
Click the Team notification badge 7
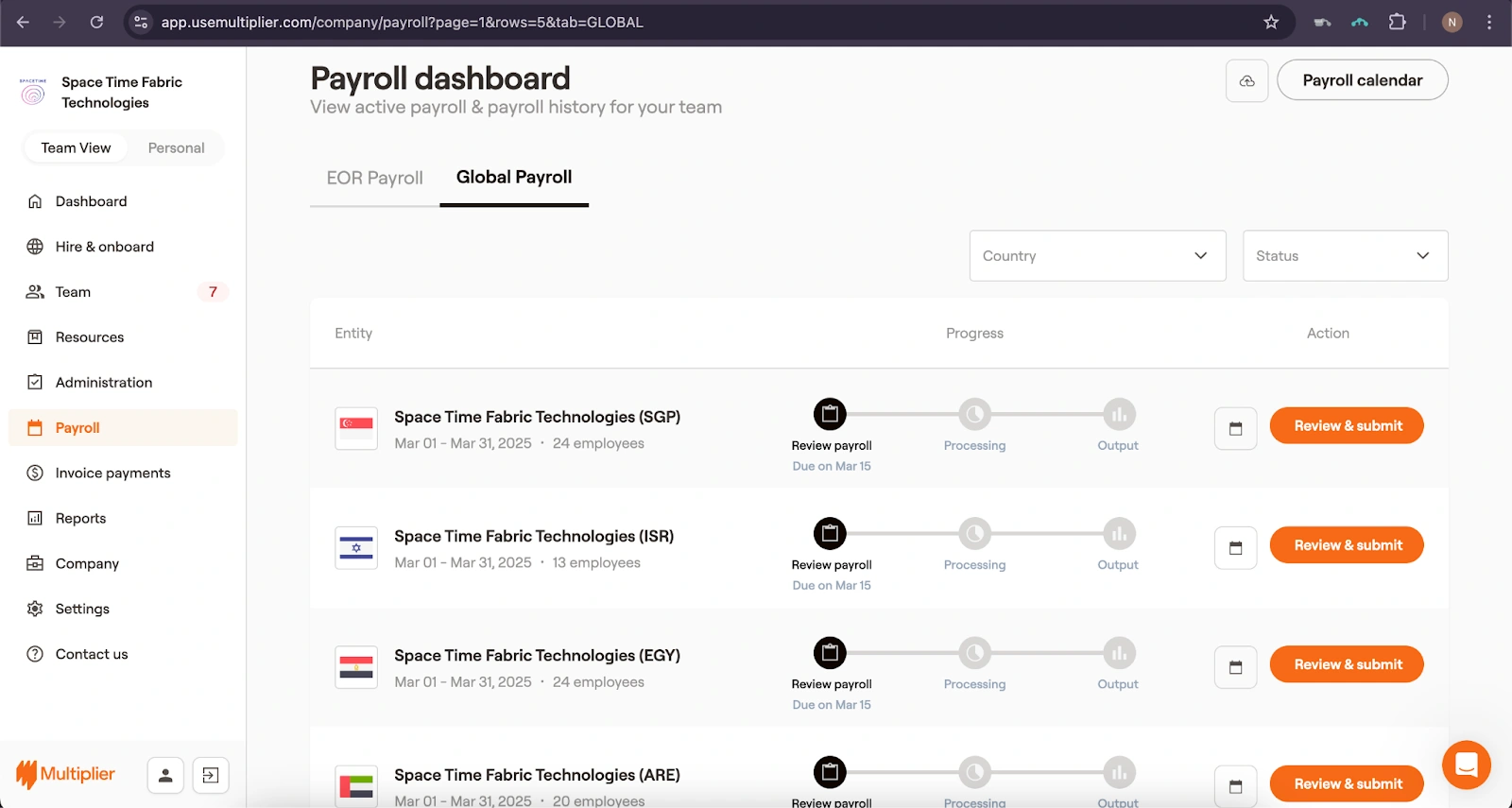click(x=213, y=292)
